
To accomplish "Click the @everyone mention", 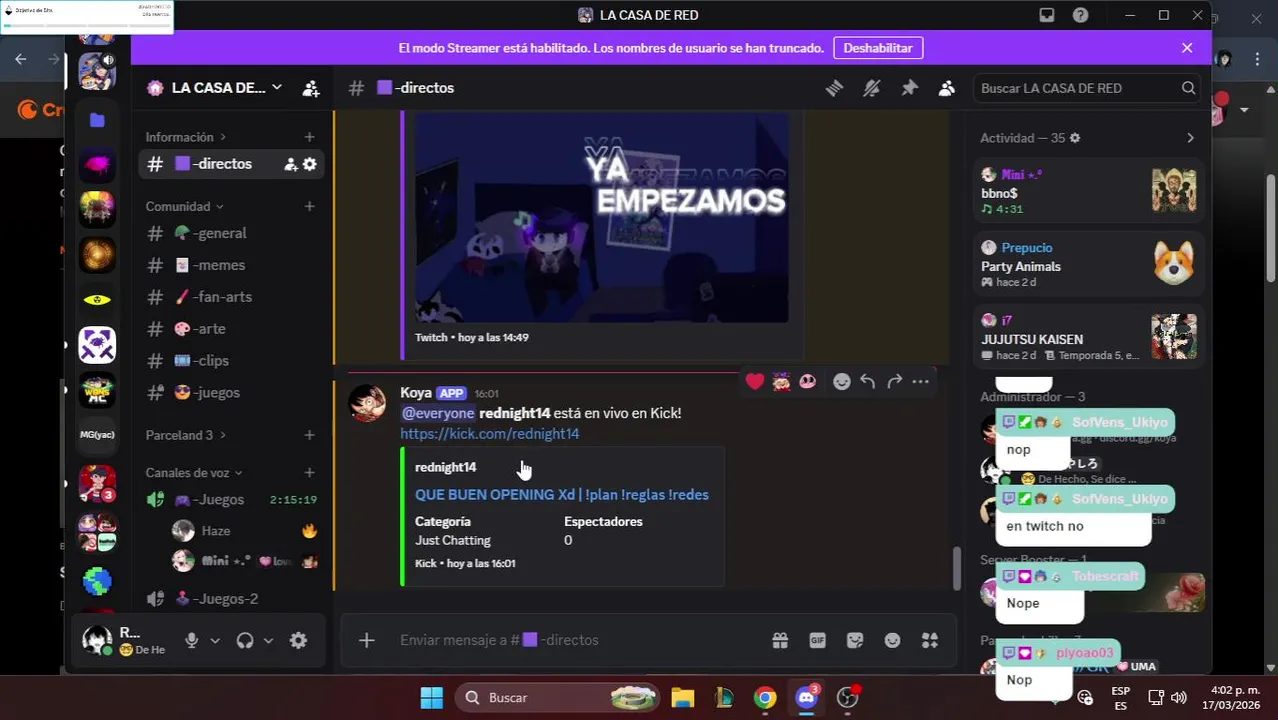I will (438, 413).
